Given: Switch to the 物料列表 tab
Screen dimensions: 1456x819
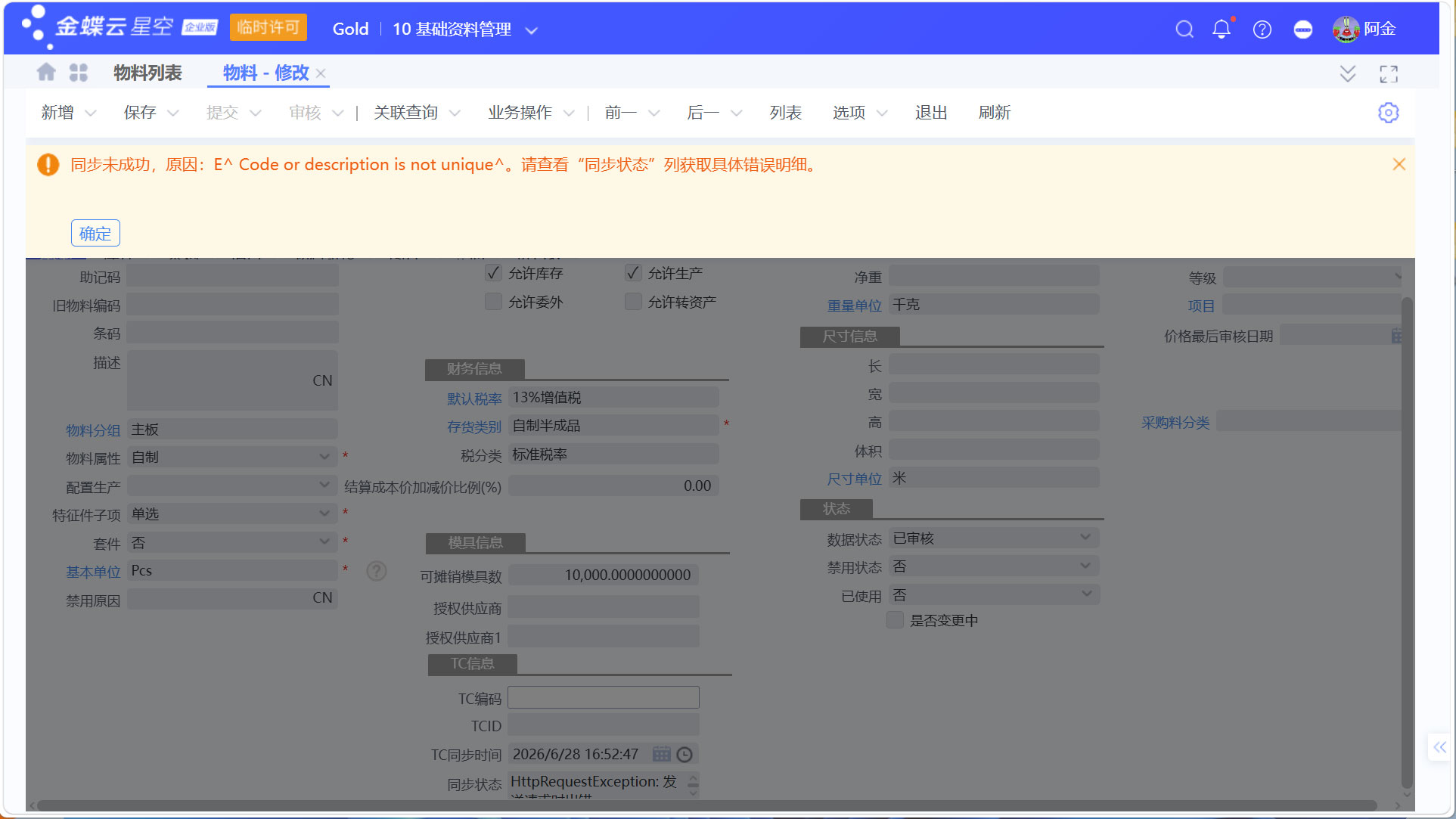Looking at the screenshot, I should [147, 73].
